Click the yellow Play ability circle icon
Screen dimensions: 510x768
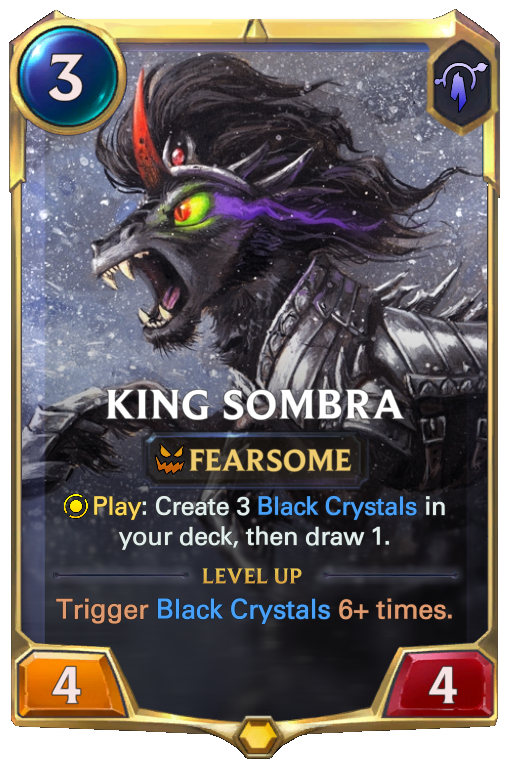coord(76,507)
